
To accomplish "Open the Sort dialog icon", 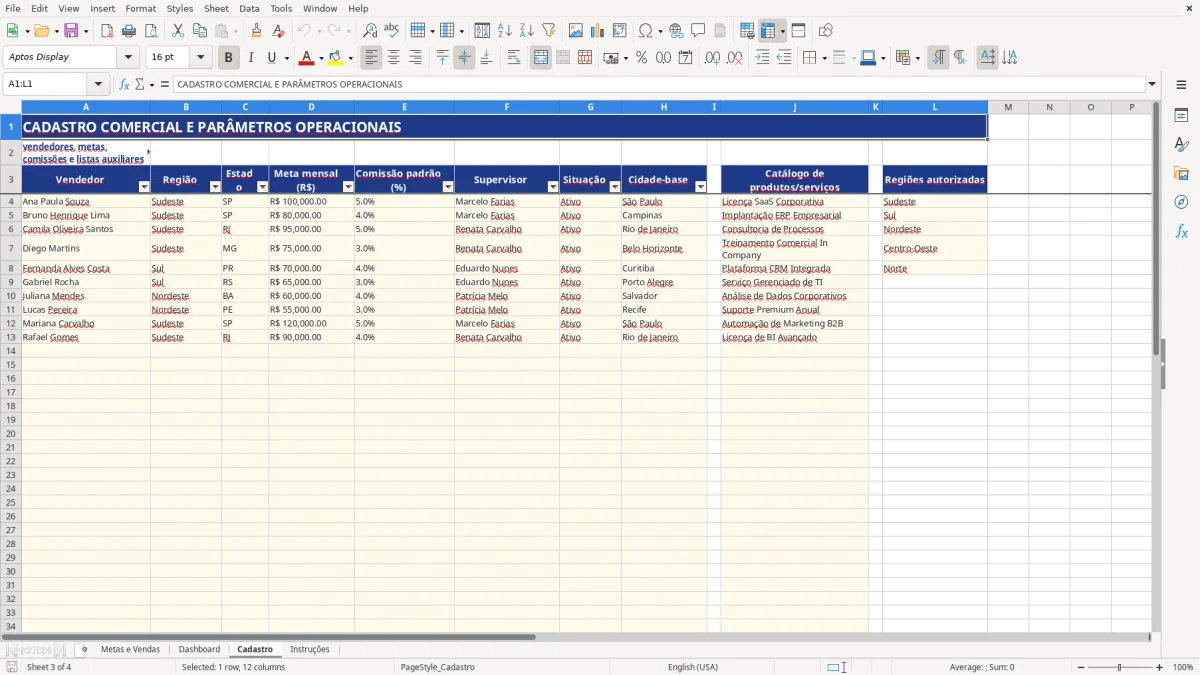I will 482,31.
